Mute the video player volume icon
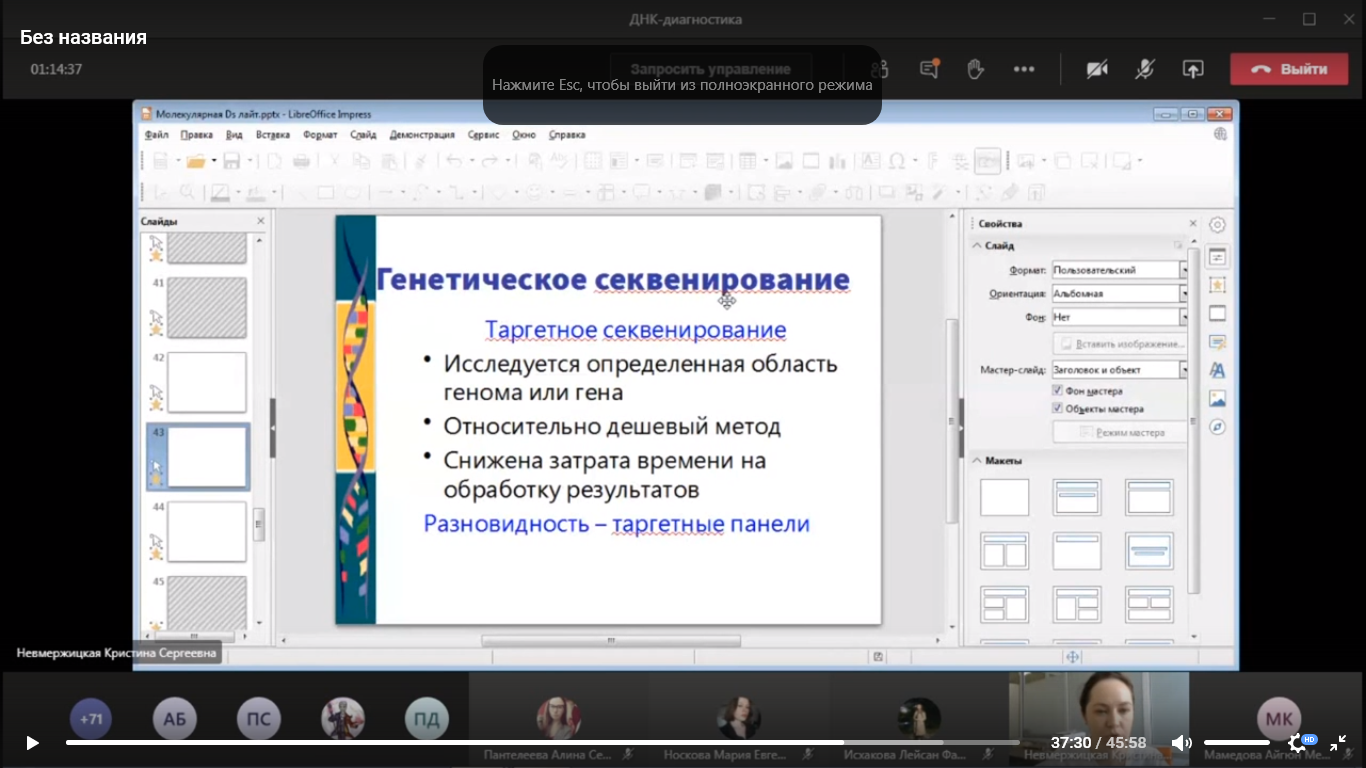The width and height of the screenshot is (1366, 768). (x=1181, y=743)
